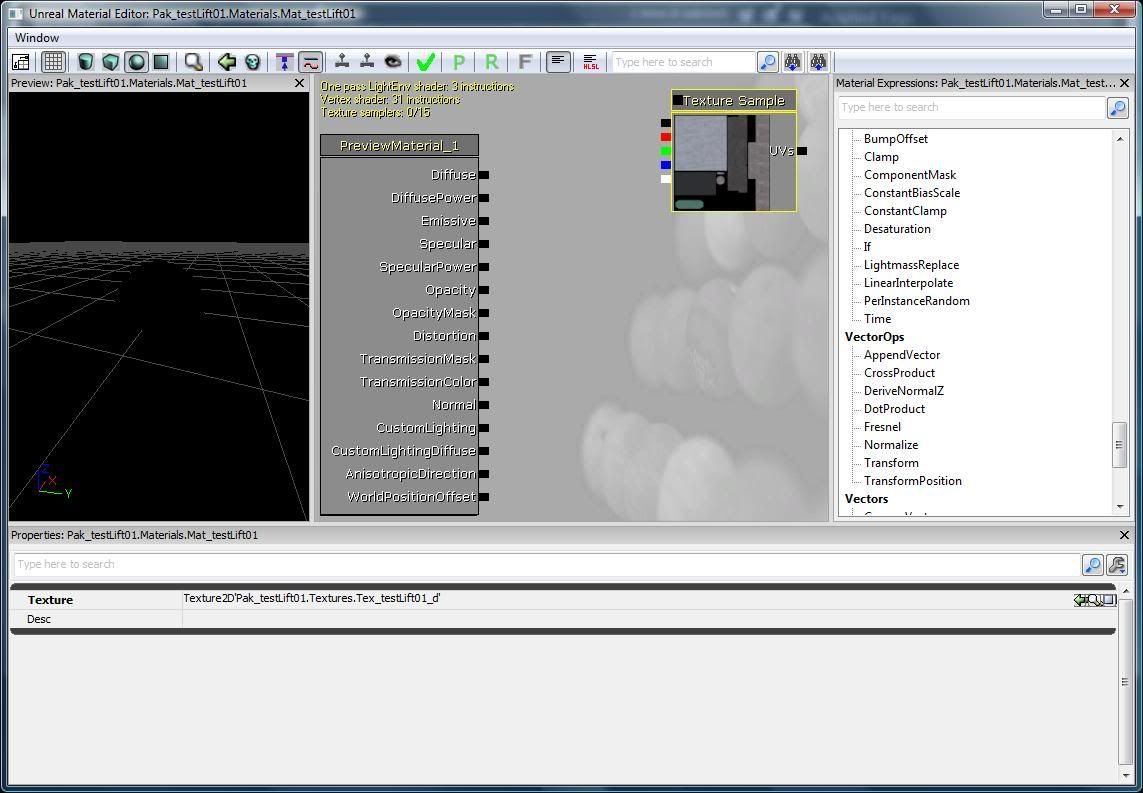Click the magnifying glass icon beside the plane primitive
1143x793 pixels.
point(193,62)
